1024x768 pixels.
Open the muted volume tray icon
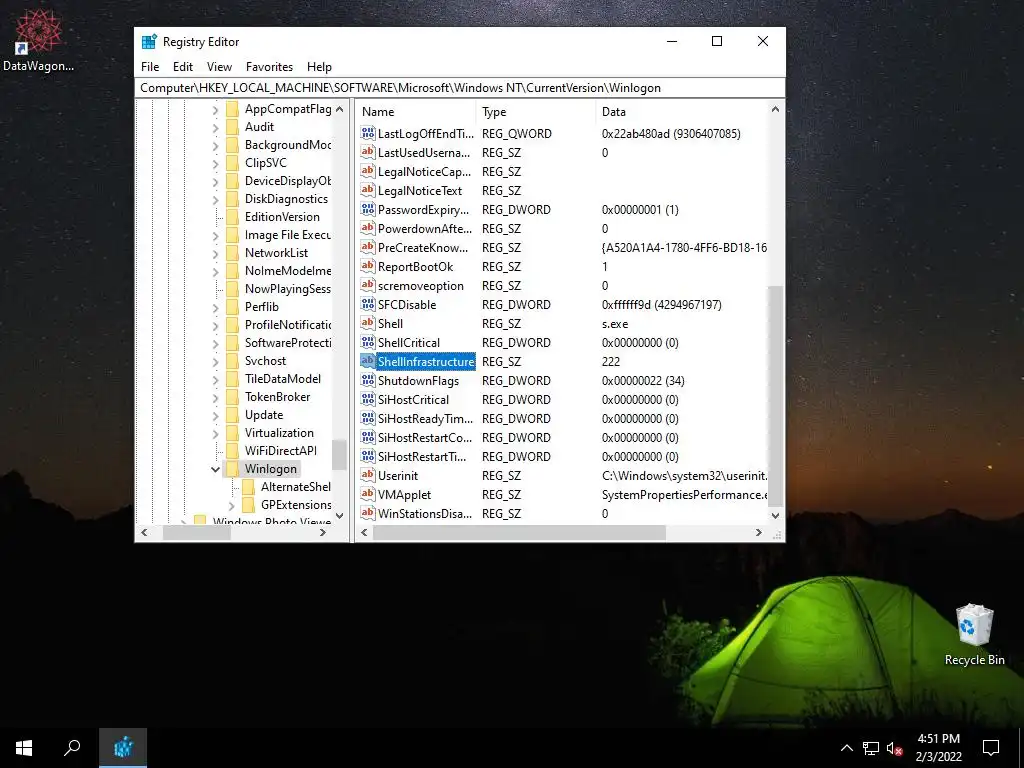point(894,748)
